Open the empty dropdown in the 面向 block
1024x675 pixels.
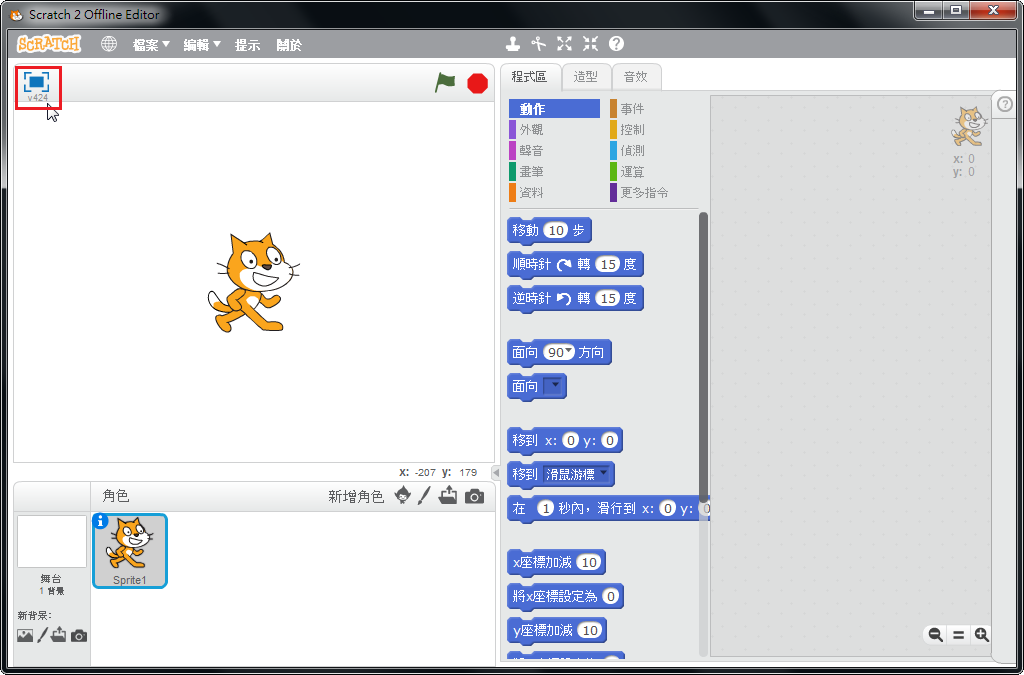coord(554,386)
